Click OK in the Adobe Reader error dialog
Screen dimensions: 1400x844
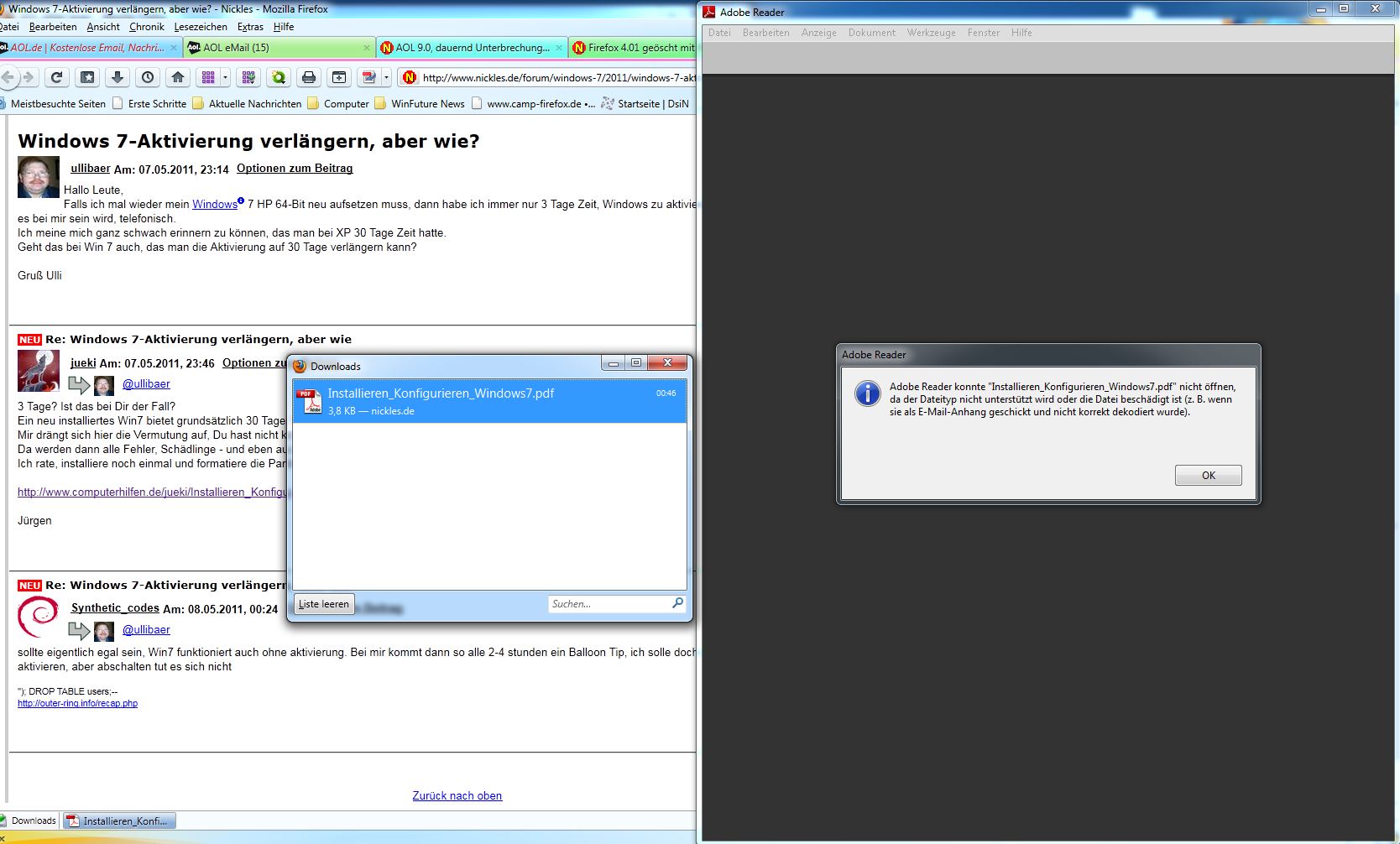tap(1209, 476)
